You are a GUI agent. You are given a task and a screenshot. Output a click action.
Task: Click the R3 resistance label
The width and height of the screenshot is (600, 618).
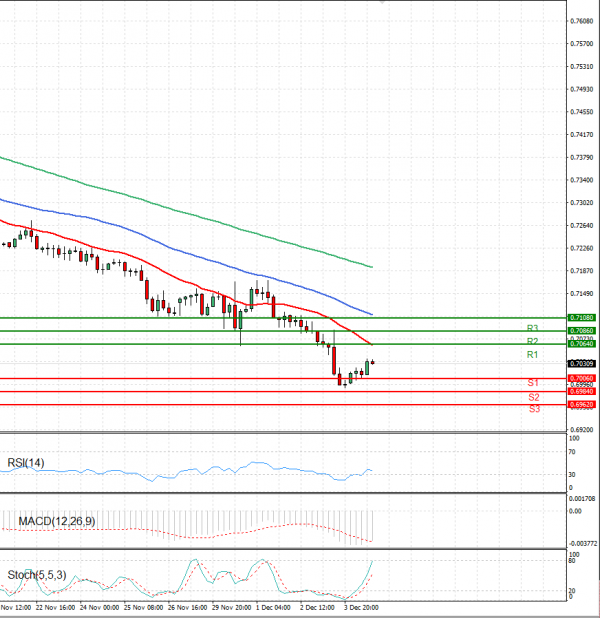[x=533, y=328]
